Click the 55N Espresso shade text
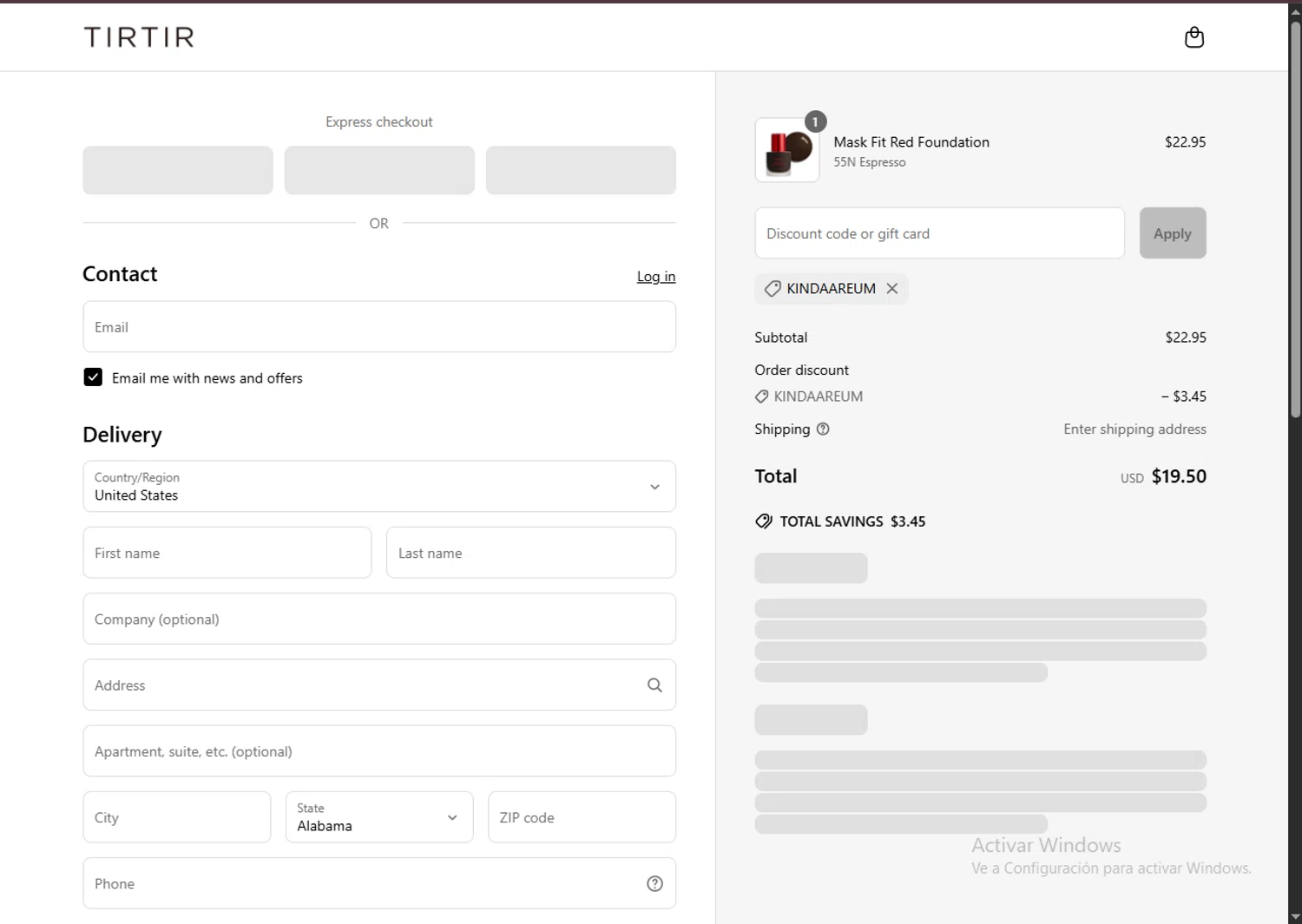1302x924 pixels. [870, 162]
